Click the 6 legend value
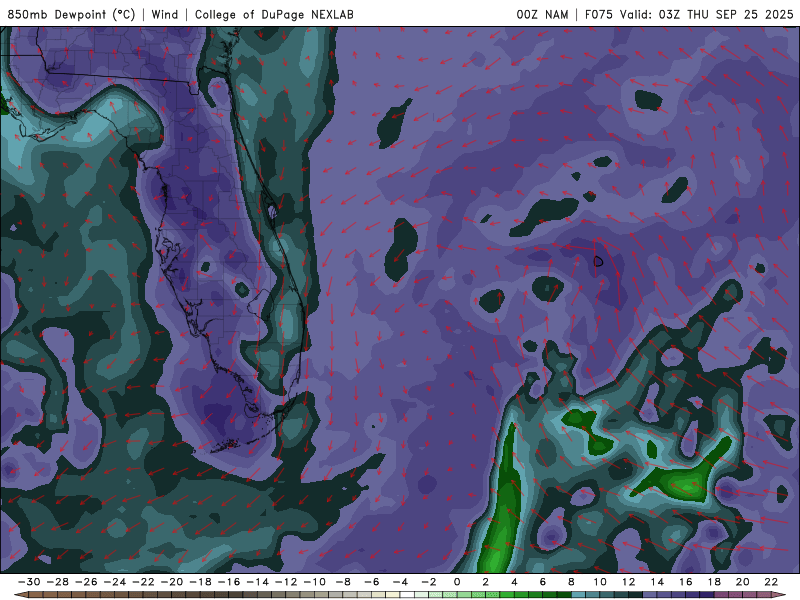The height and width of the screenshot is (600, 800). pos(542,582)
